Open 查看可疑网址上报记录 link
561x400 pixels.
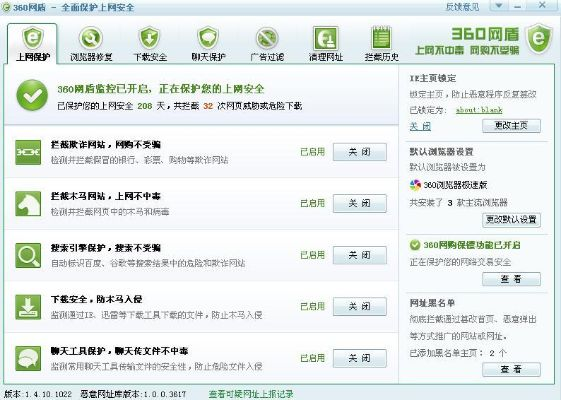(251, 394)
